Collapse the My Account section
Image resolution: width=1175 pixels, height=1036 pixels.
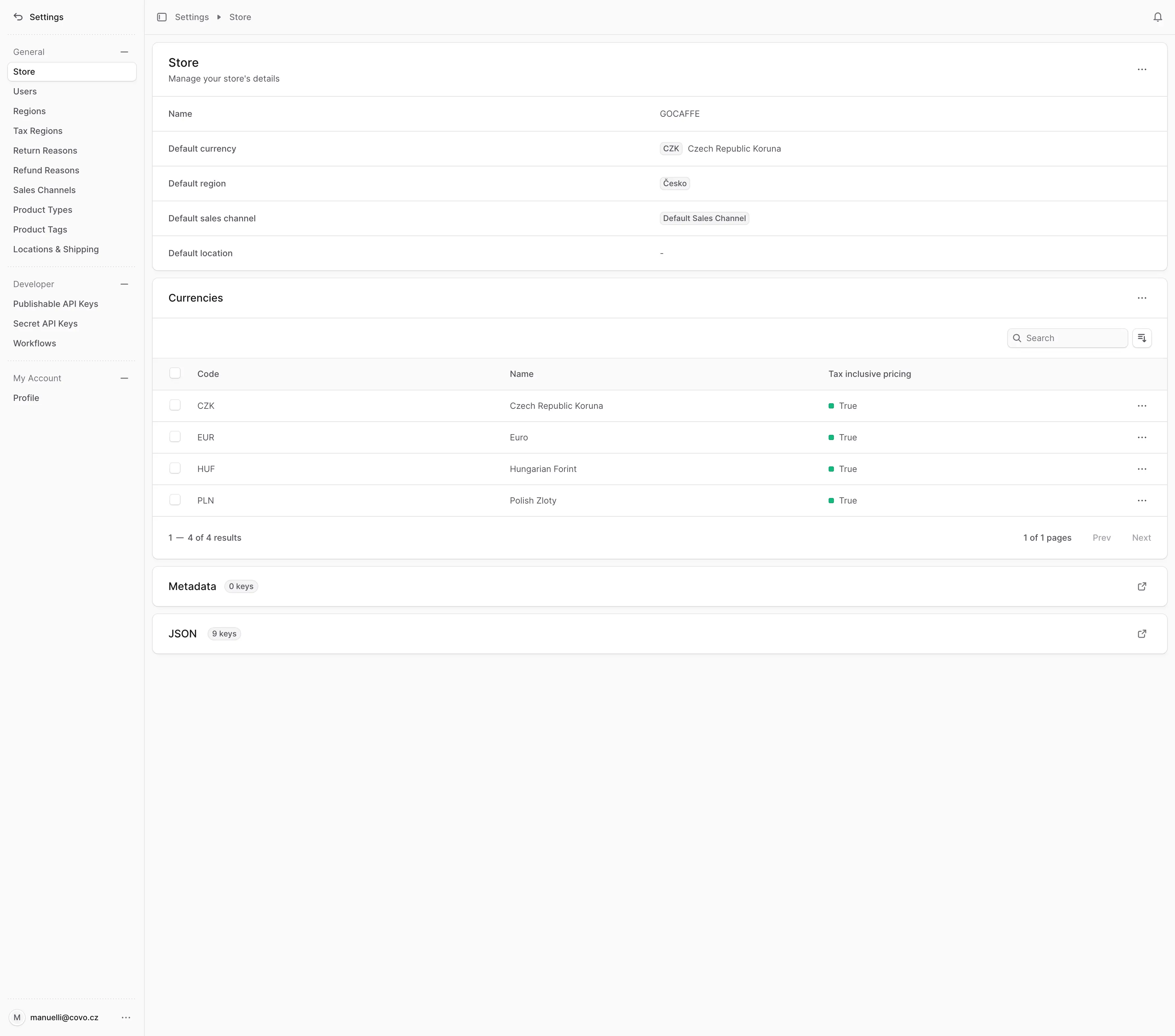coord(125,378)
